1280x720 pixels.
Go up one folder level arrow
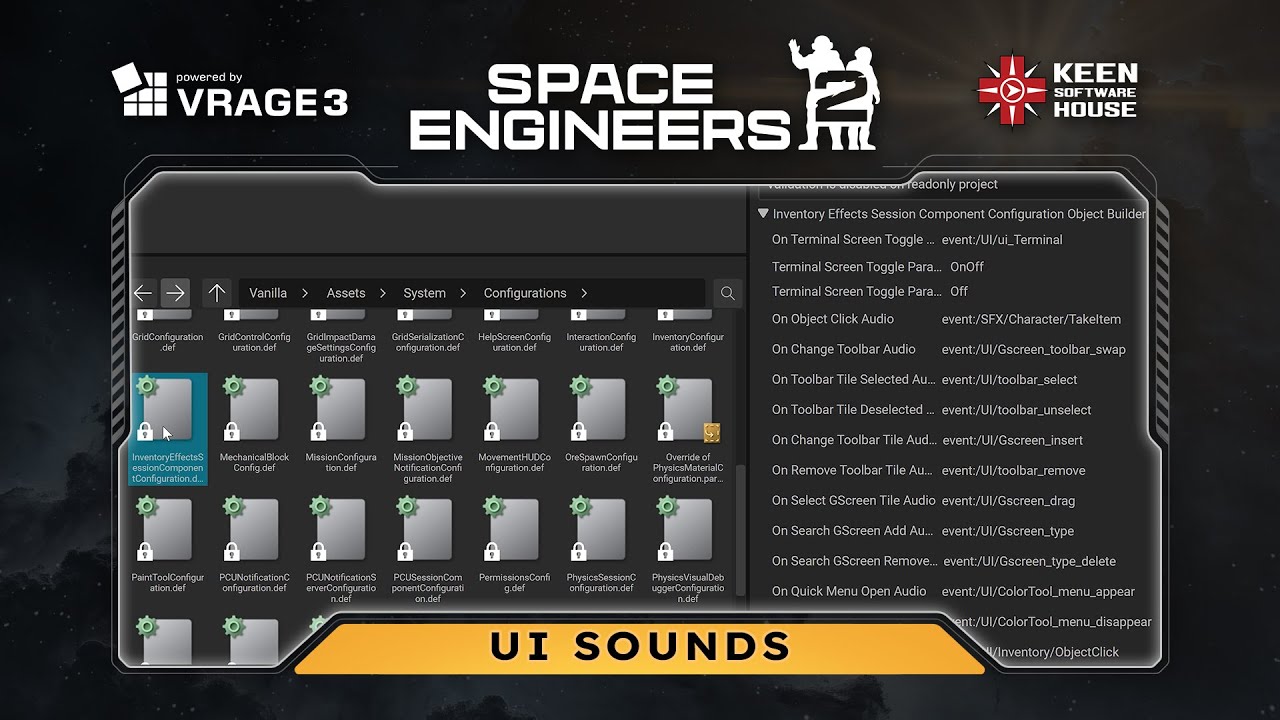pyautogui.click(x=217, y=293)
